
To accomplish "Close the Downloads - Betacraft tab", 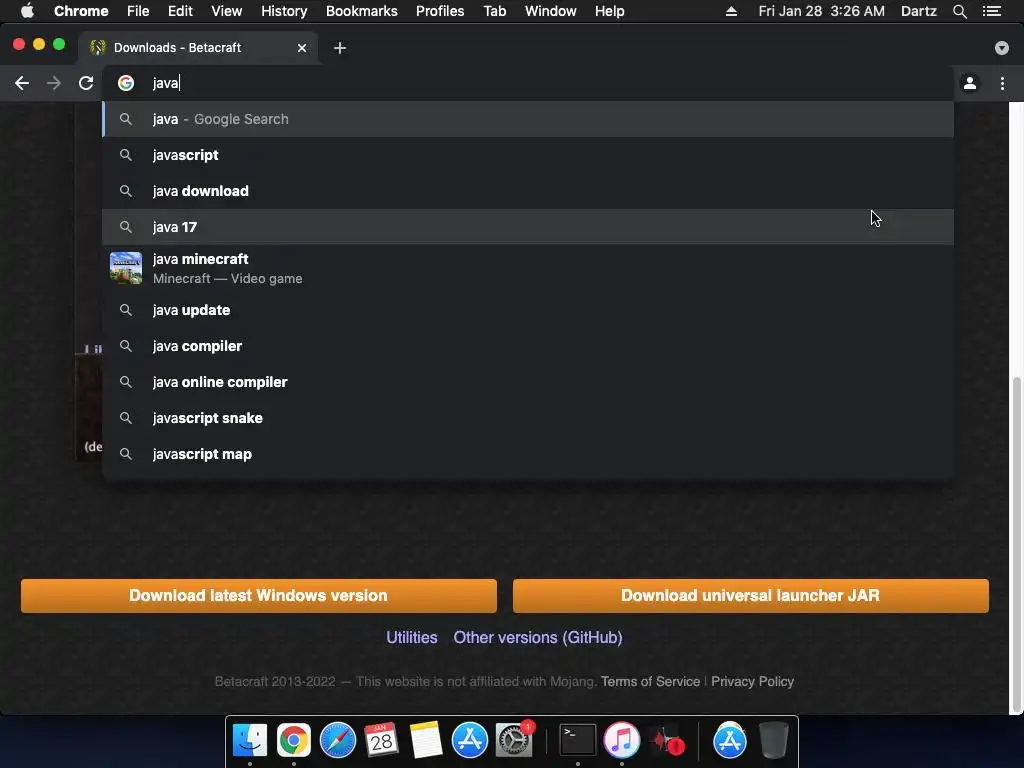I will 302,48.
